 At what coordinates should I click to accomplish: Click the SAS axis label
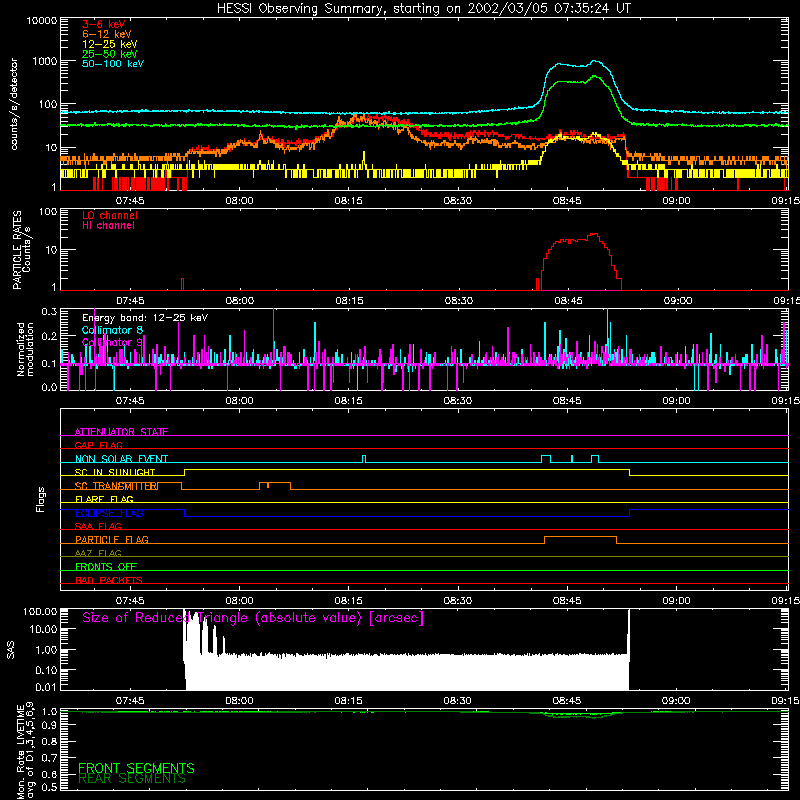coord(11,650)
